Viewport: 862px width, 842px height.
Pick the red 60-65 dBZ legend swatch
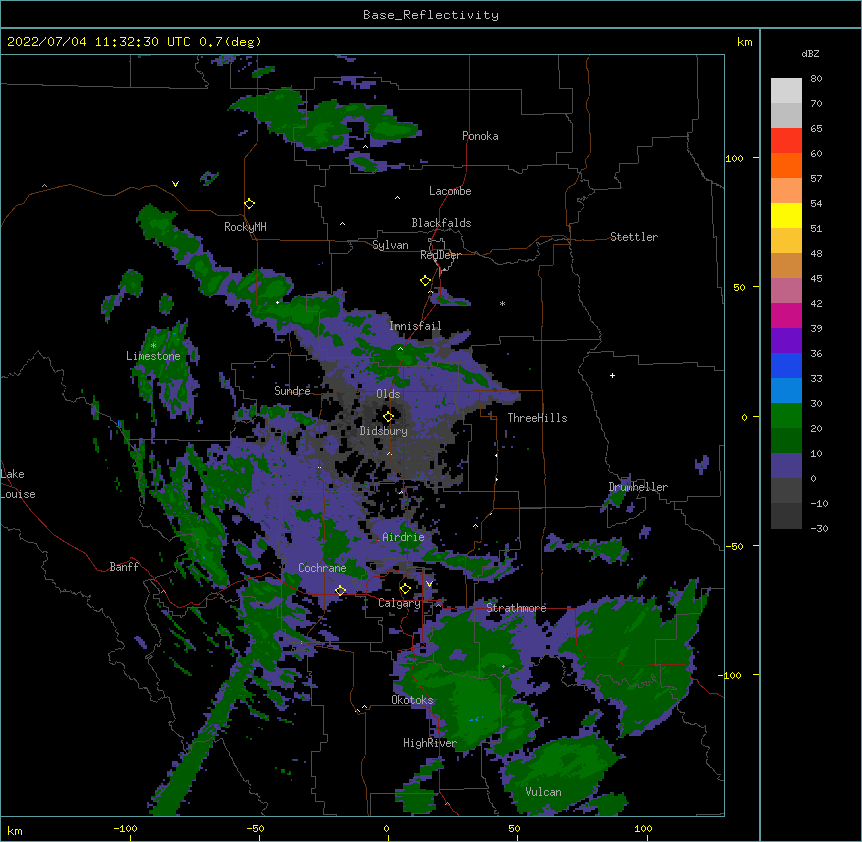tap(786, 141)
